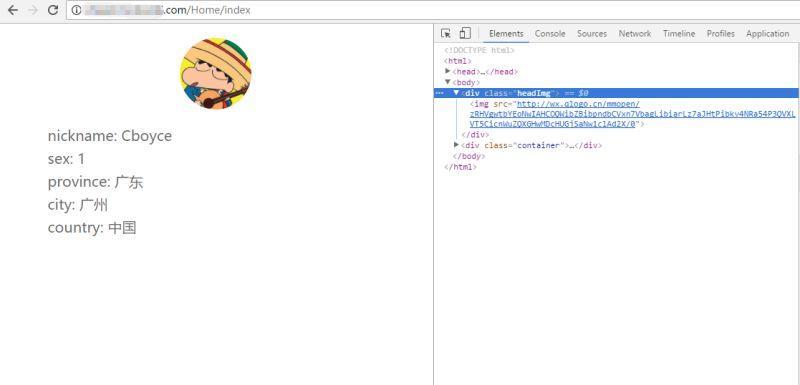Activate the inspect element picker tool
Image resolution: width=800 pixels, height=385 pixels.
[446, 34]
